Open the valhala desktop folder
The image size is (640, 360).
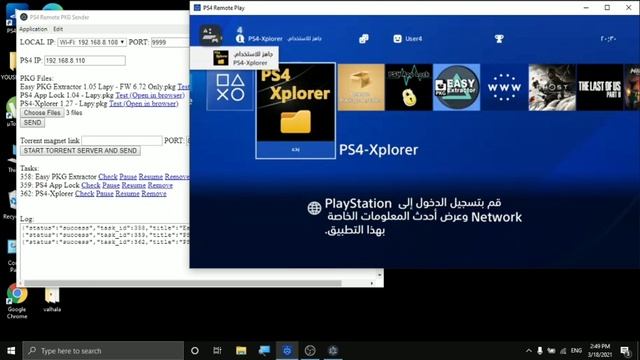coord(52,300)
